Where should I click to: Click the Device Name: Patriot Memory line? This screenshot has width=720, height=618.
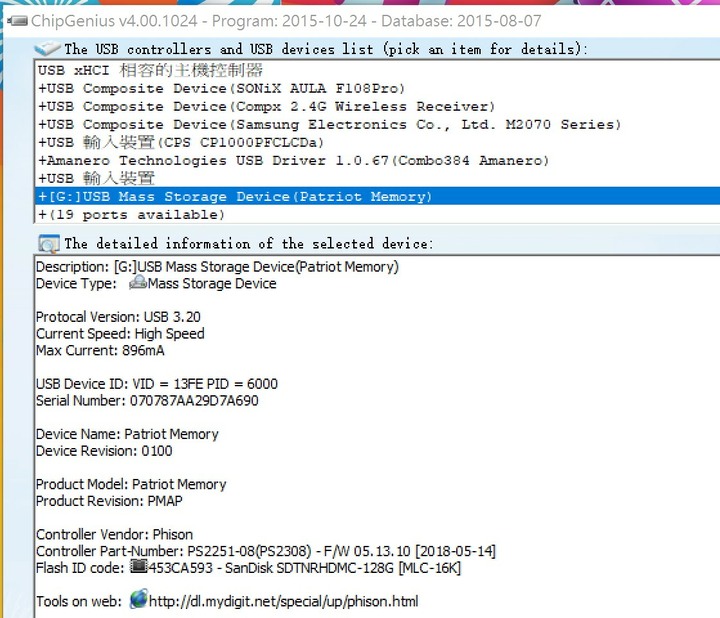pyautogui.click(x=127, y=434)
